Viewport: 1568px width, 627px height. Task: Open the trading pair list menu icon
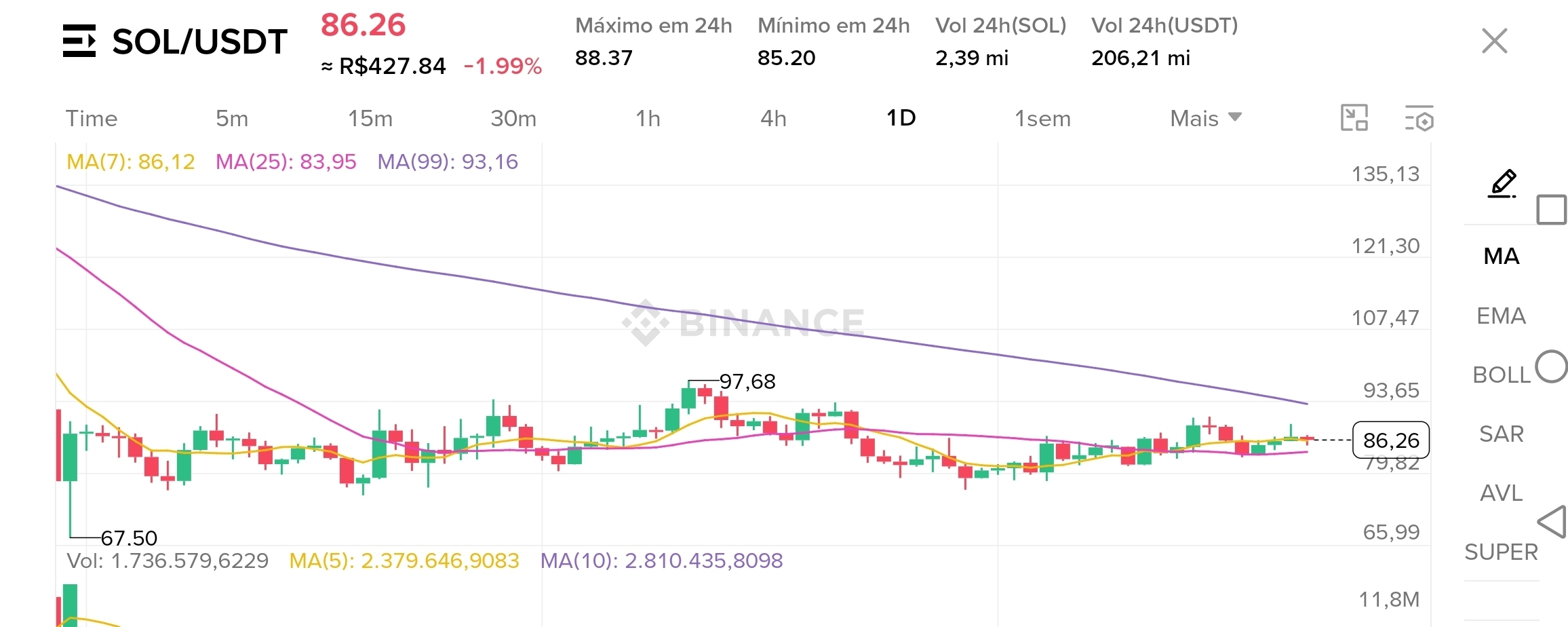coord(79,41)
